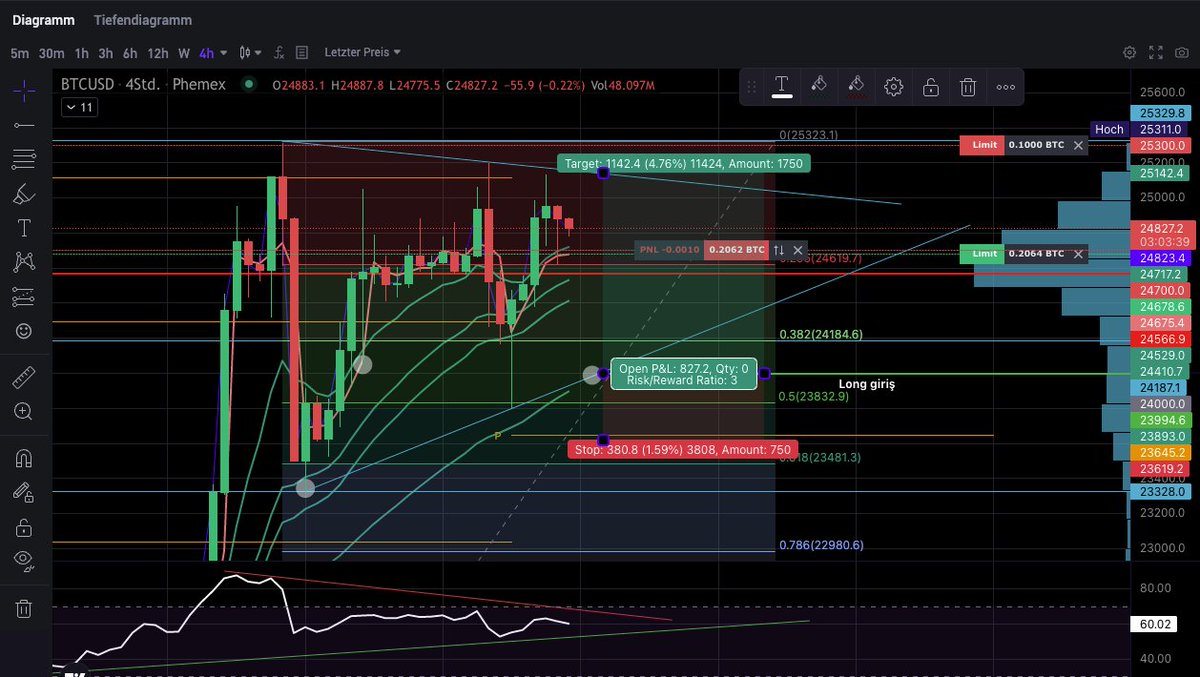This screenshot has height=677, width=1200.
Task: Cancel the 0.2064 BTC limit order
Action: 1078,254
